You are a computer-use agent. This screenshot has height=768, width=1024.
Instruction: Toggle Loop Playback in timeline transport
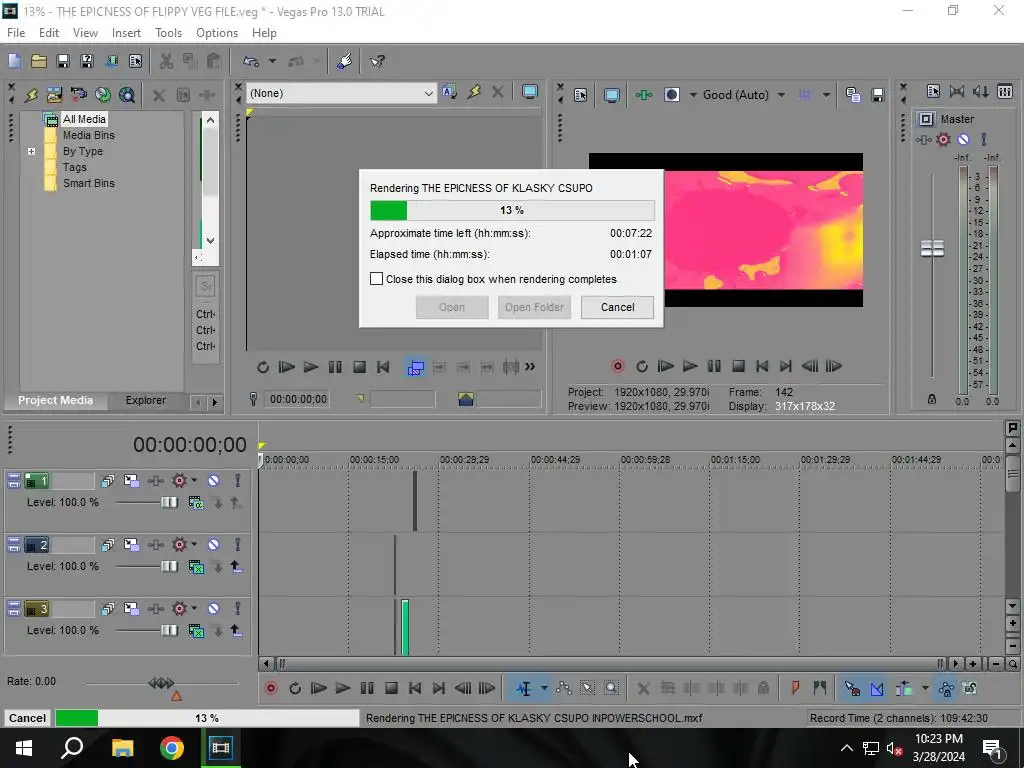coord(295,688)
